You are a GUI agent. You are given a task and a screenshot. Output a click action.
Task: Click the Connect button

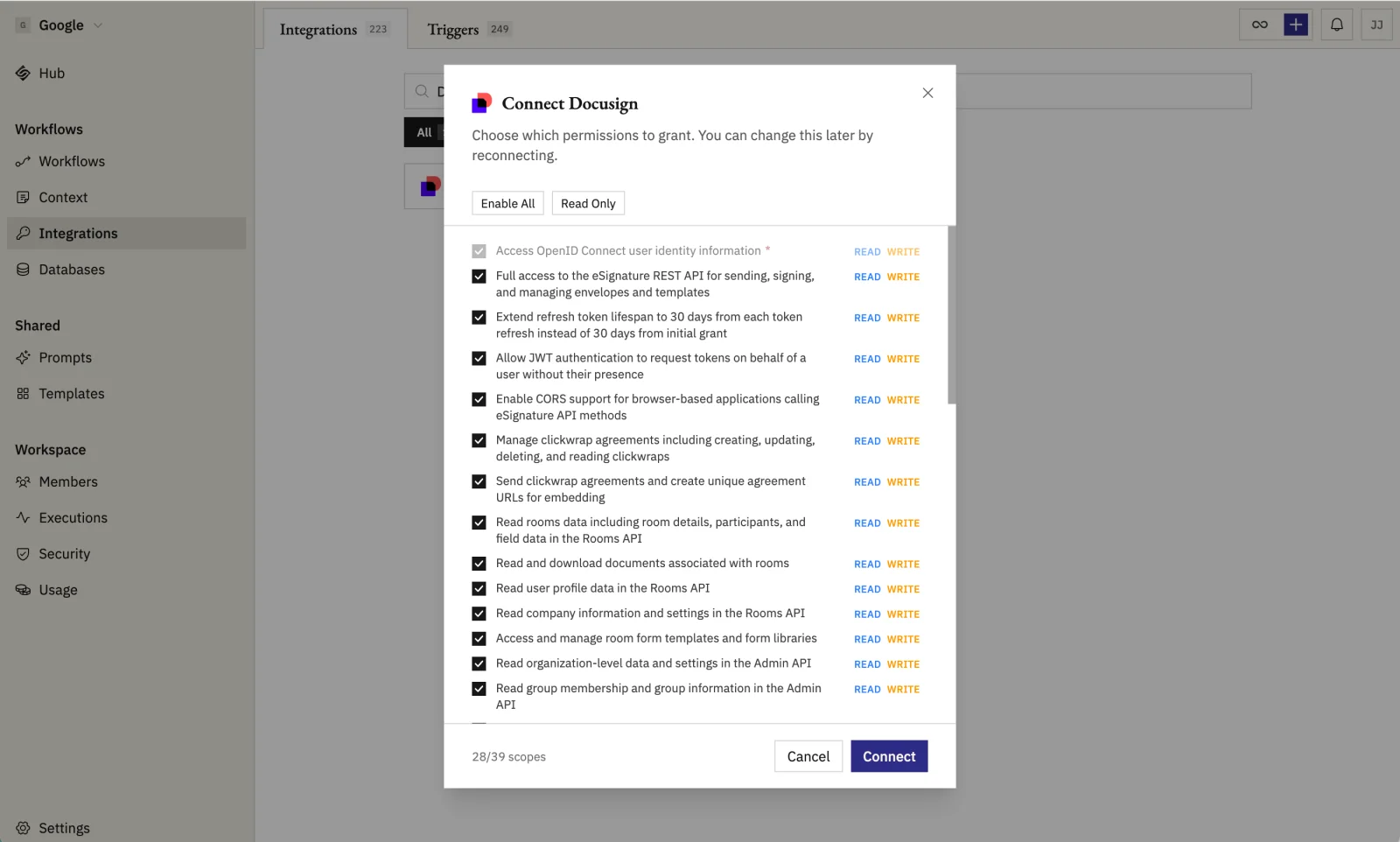[x=889, y=757]
